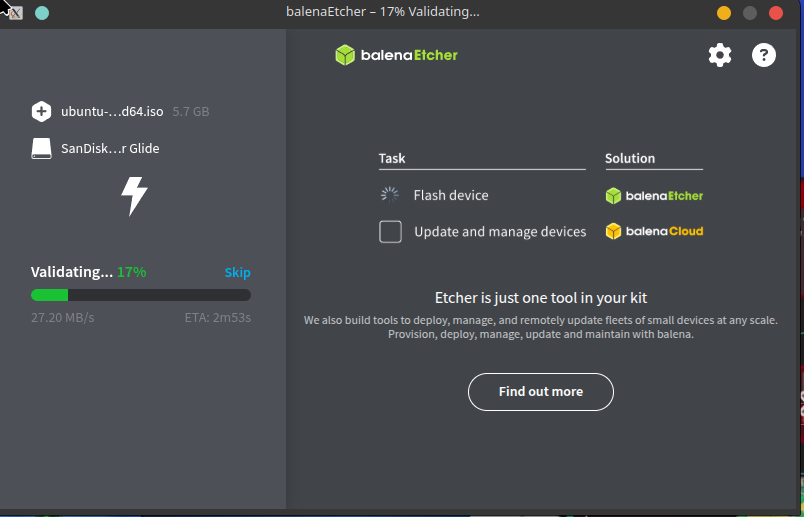Click 'Etcher is just one tool' heading
This screenshot has width=804, height=517.
(x=541, y=298)
